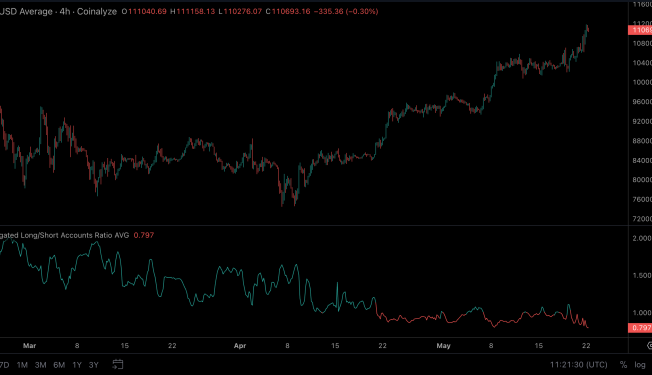Click the red current price tag on price axis
This screenshot has height=375, width=652.
[x=640, y=30]
